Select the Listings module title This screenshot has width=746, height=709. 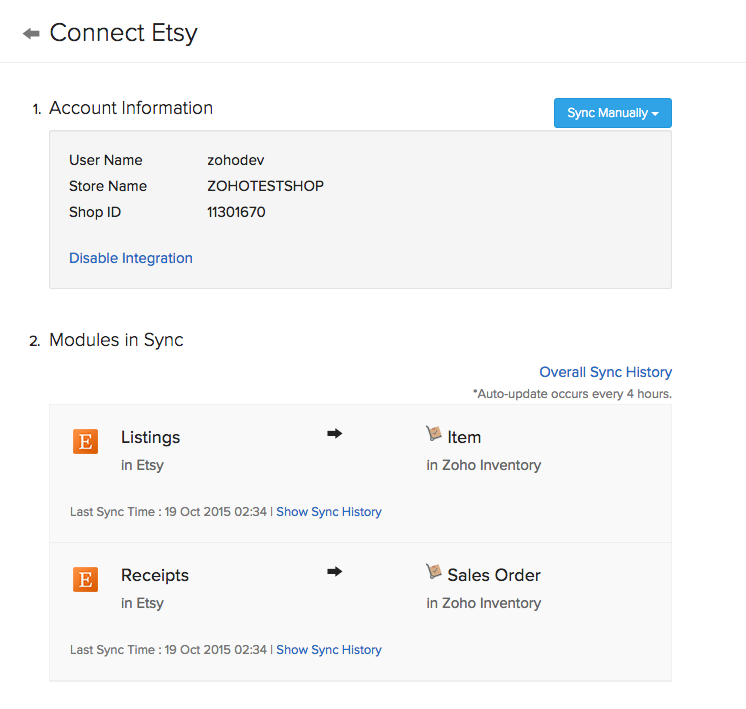tap(151, 437)
